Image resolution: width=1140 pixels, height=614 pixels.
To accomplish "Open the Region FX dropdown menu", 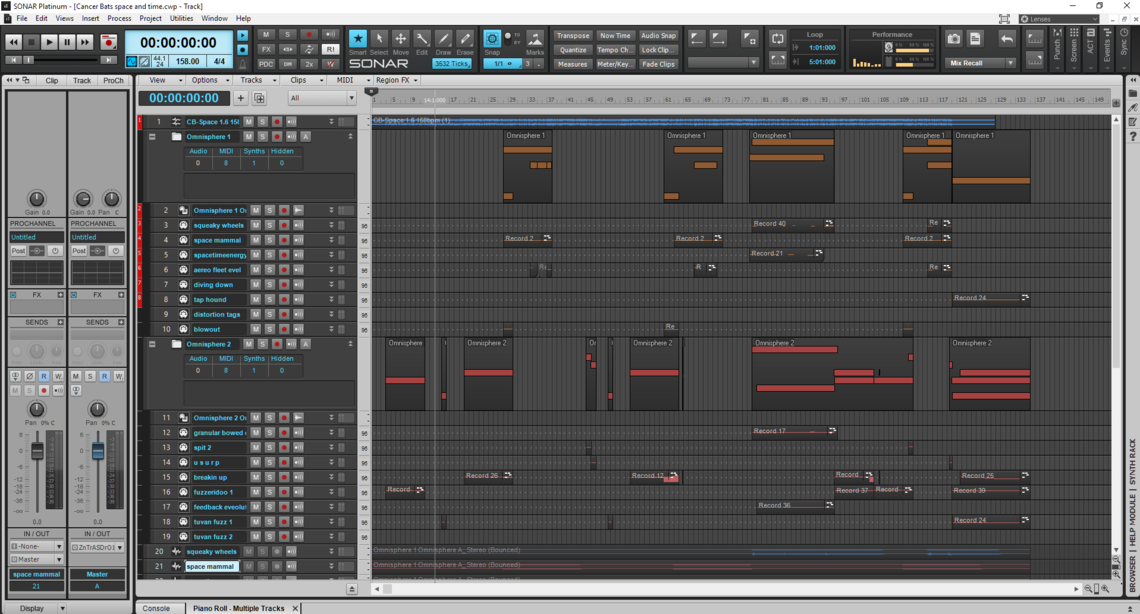I will [x=396, y=80].
